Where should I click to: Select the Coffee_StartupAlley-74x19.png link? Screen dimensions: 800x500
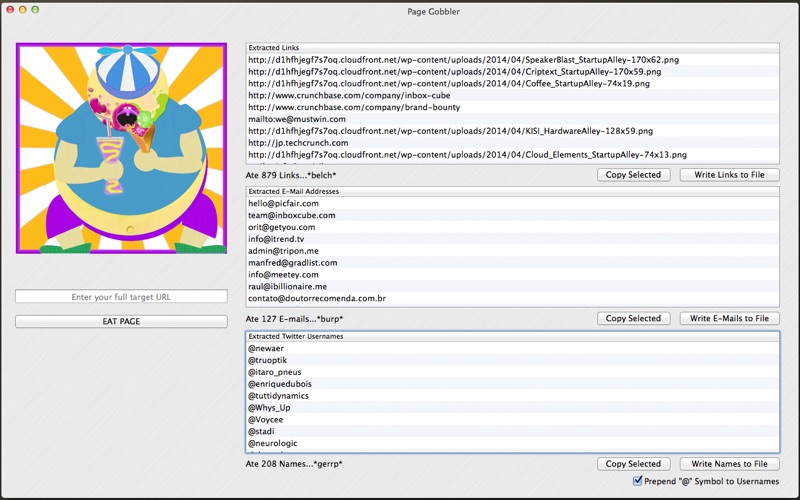click(512, 83)
